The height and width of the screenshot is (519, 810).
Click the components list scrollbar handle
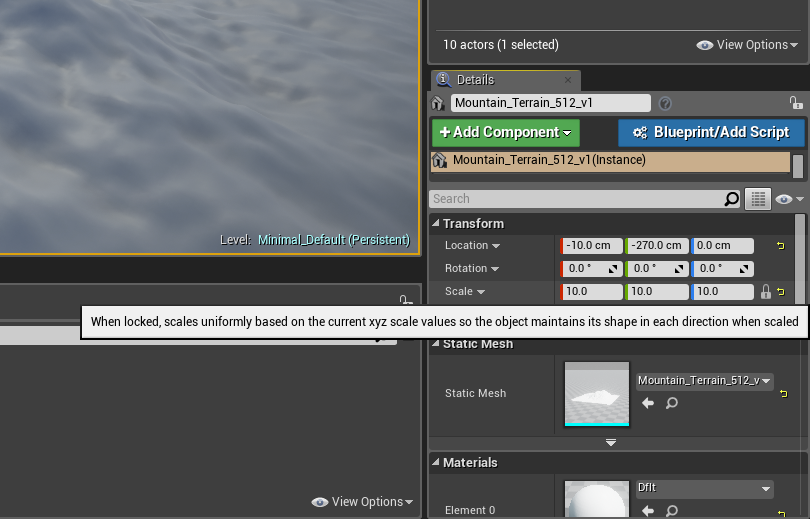(798, 166)
